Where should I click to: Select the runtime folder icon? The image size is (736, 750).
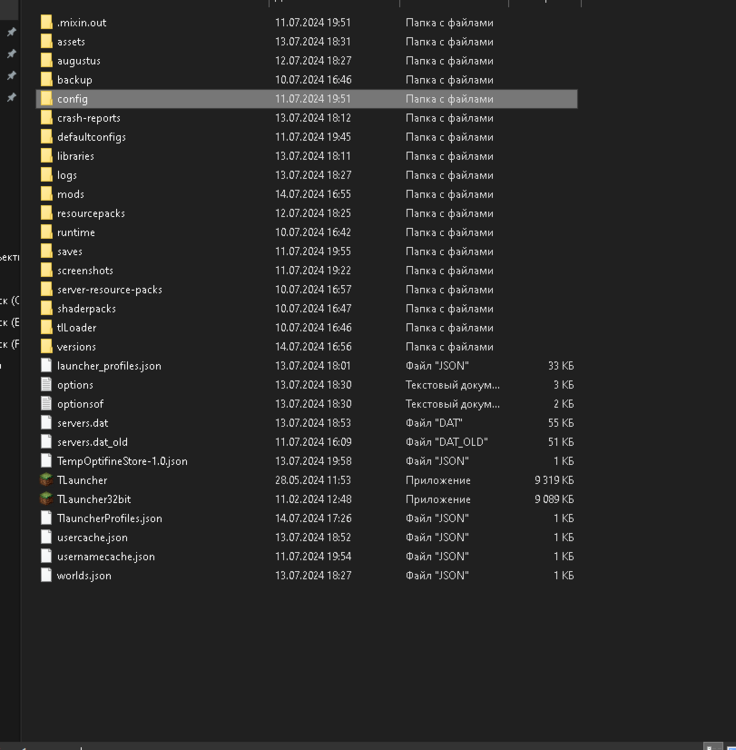coord(46,232)
